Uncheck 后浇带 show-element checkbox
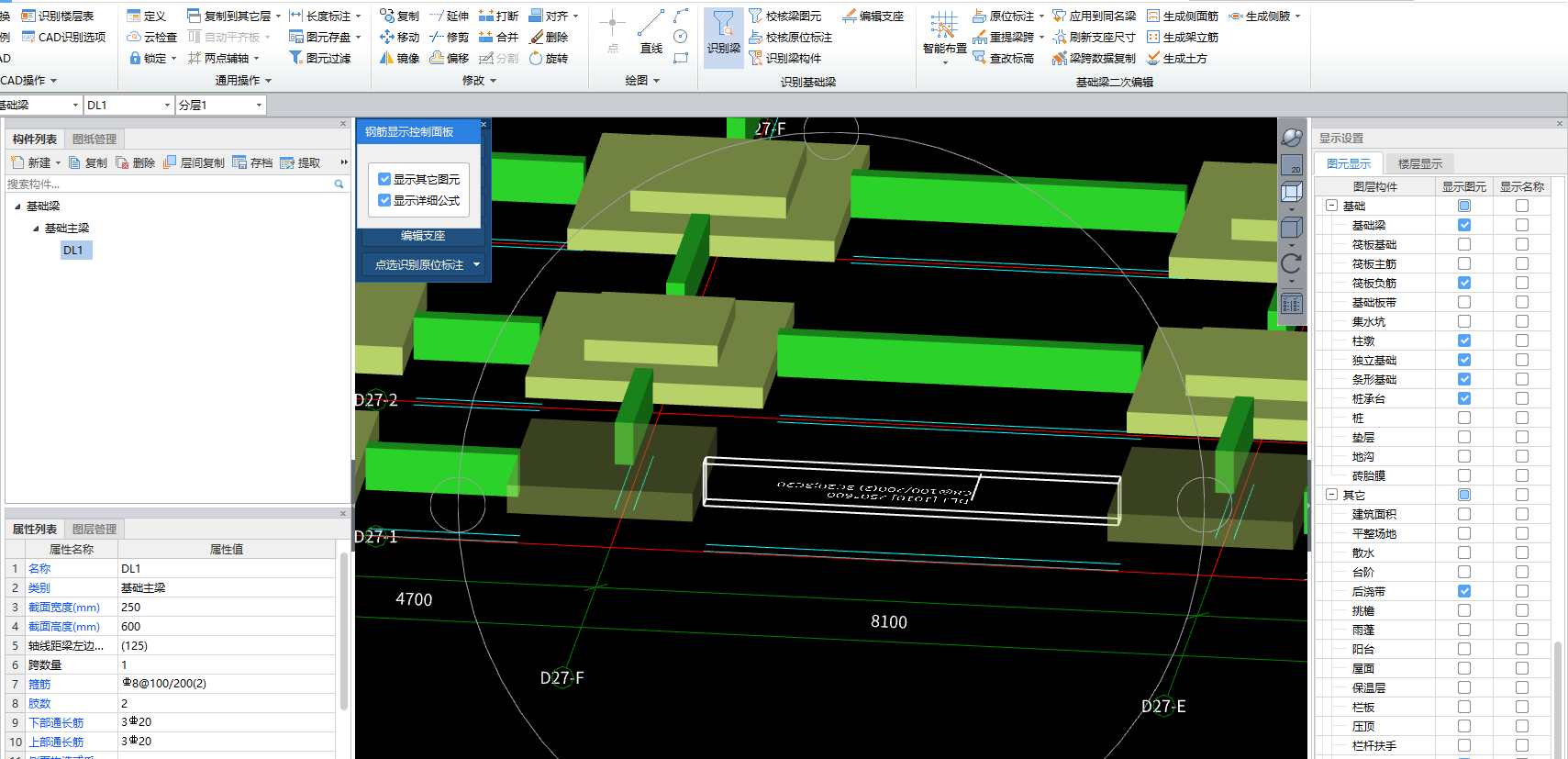 1464,591
